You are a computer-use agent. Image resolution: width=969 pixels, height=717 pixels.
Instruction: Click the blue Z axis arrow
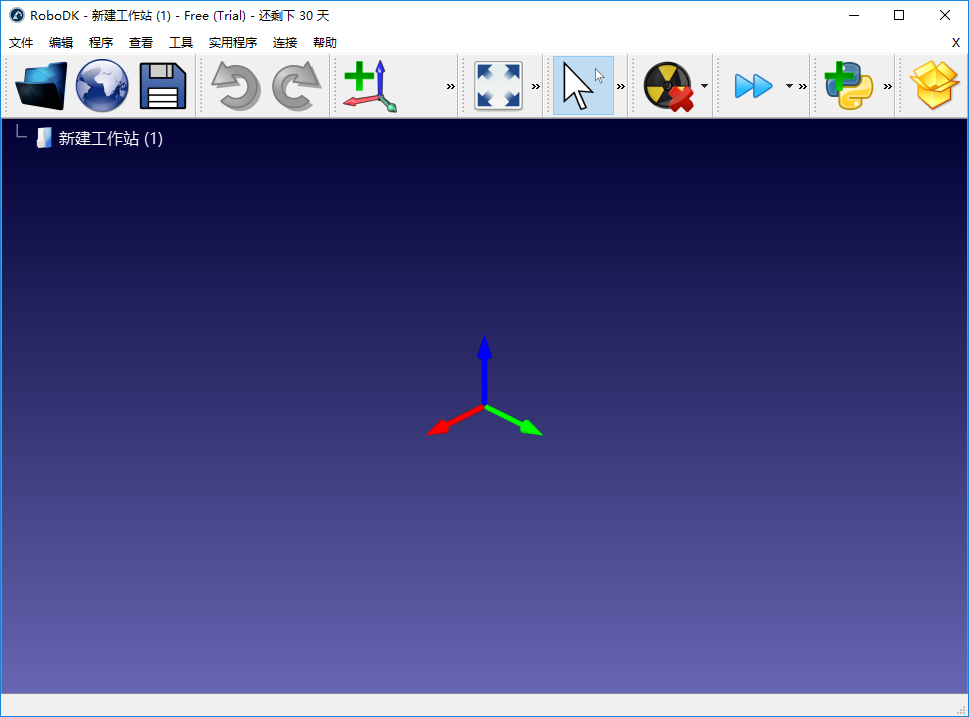coord(484,369)
